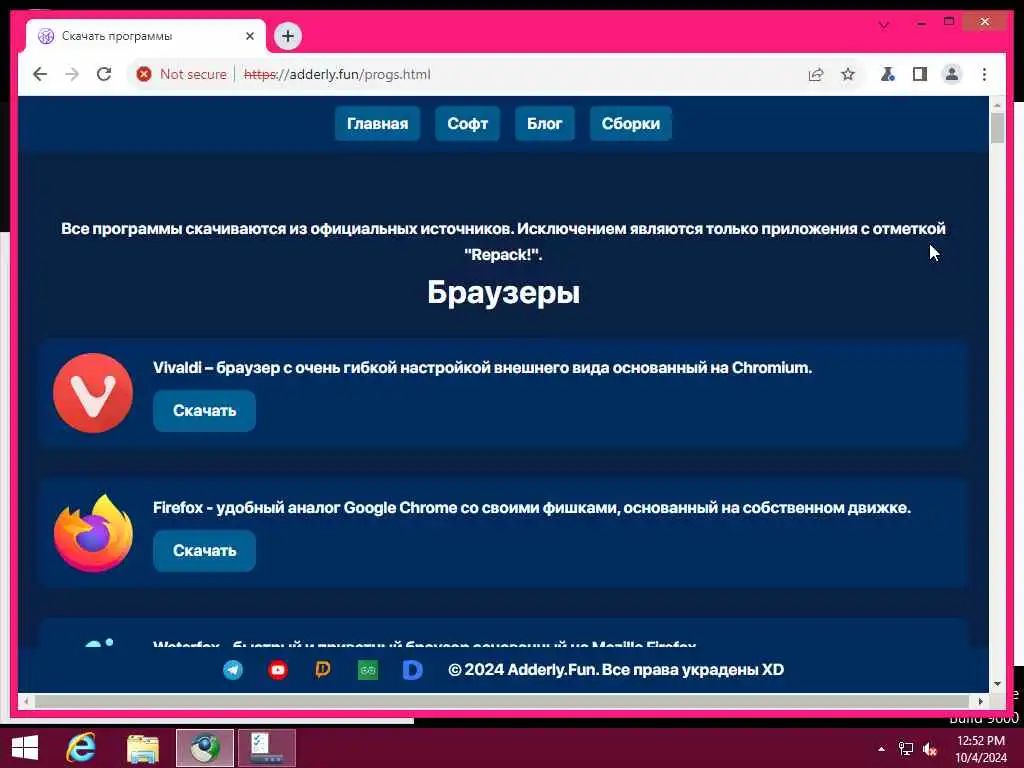Launch Internet Explorer from taskbar
Screen dimensions: 1024x768
coord(82,748)
